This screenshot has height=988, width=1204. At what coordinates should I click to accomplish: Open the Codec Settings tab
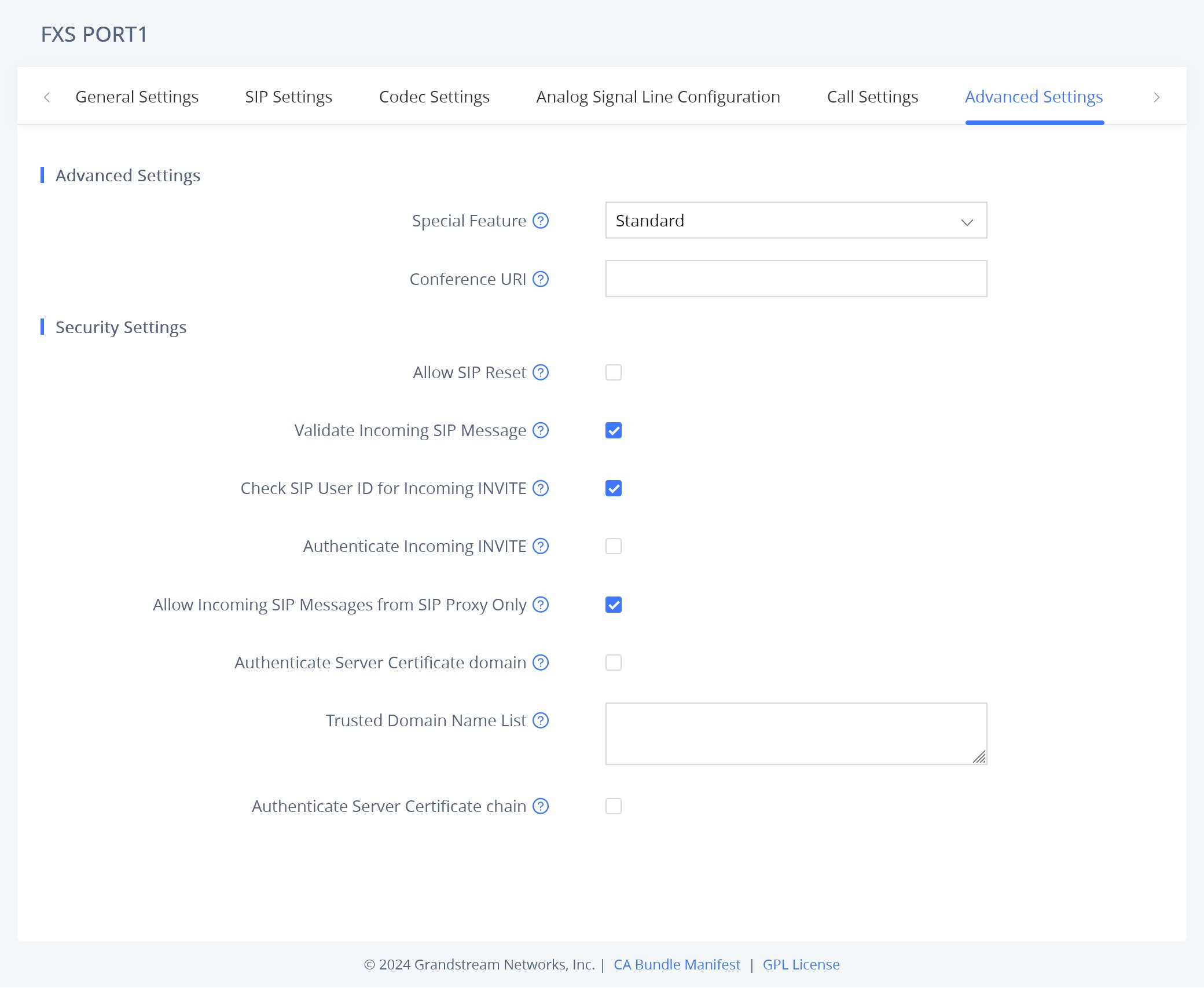tap(434, 97)
